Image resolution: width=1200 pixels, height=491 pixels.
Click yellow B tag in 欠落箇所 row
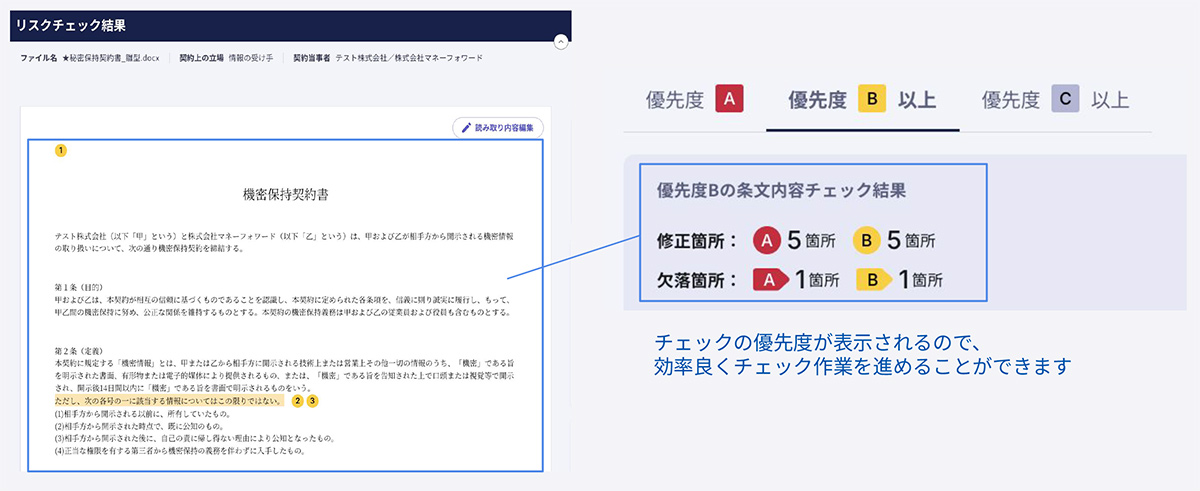pyautogui.click(x=869, y=280)
